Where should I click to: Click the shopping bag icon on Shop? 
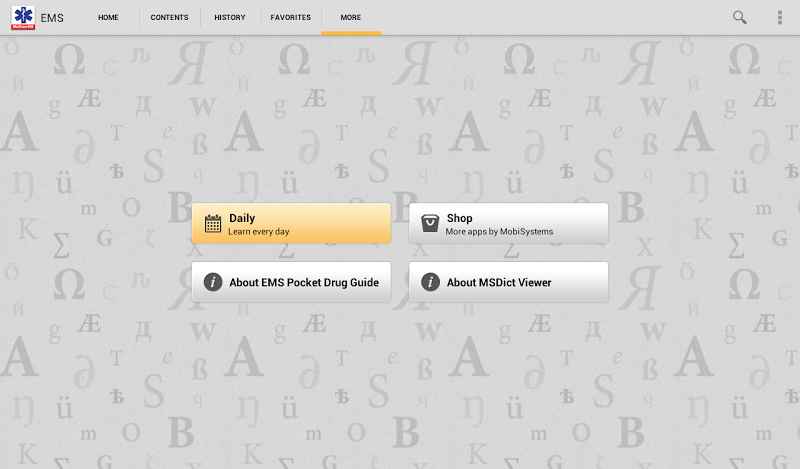(x=430, y=223)
